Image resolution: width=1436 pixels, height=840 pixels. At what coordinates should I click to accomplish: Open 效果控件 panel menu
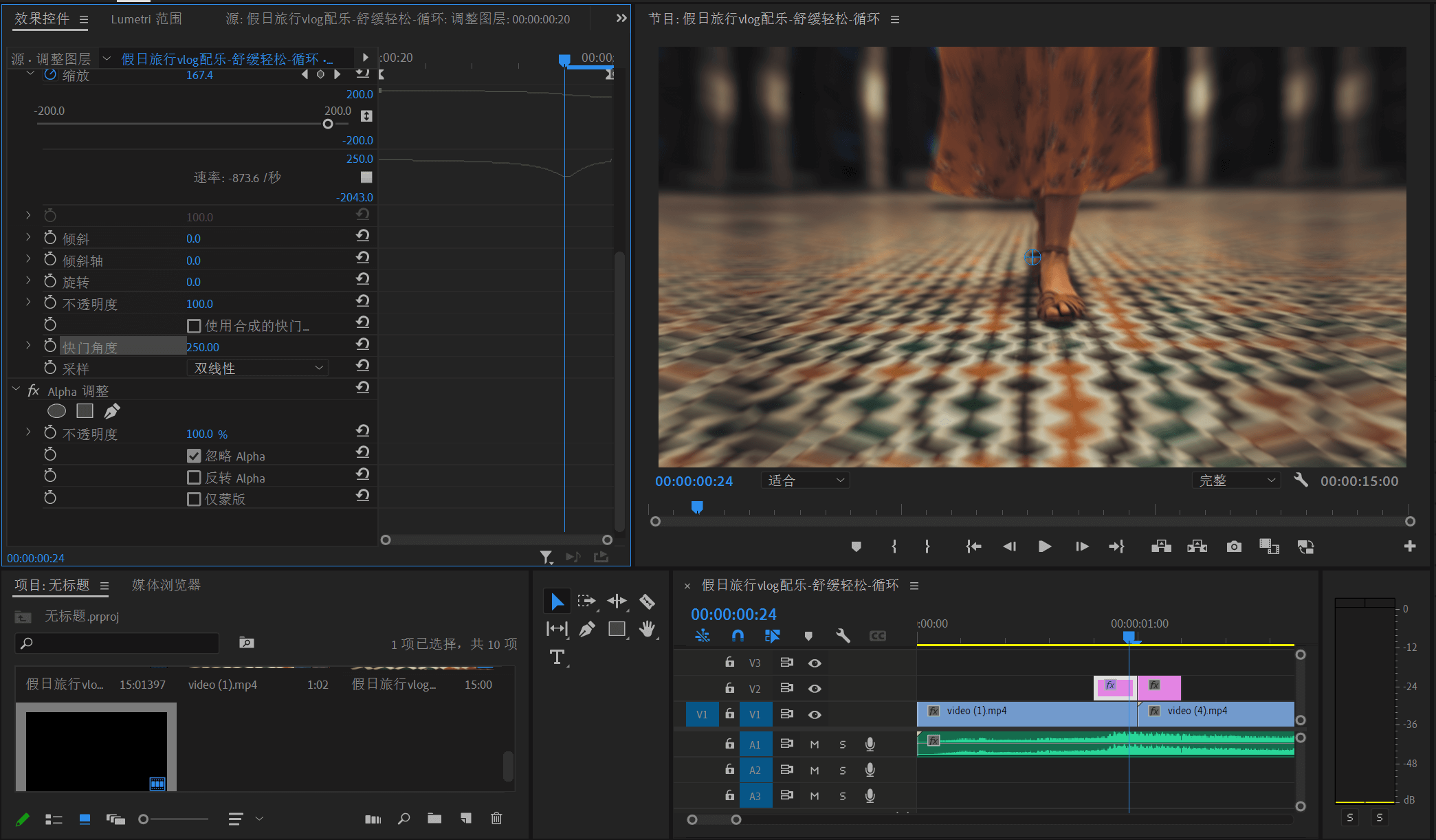[84, 19]
